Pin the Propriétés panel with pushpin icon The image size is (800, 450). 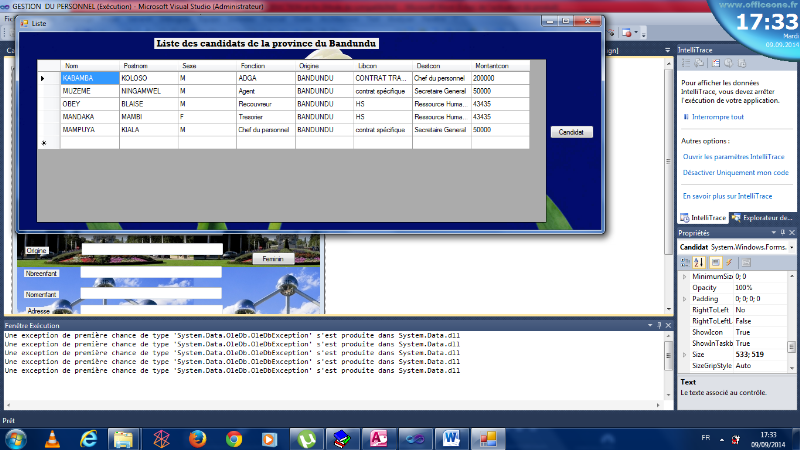click(783, 233)
